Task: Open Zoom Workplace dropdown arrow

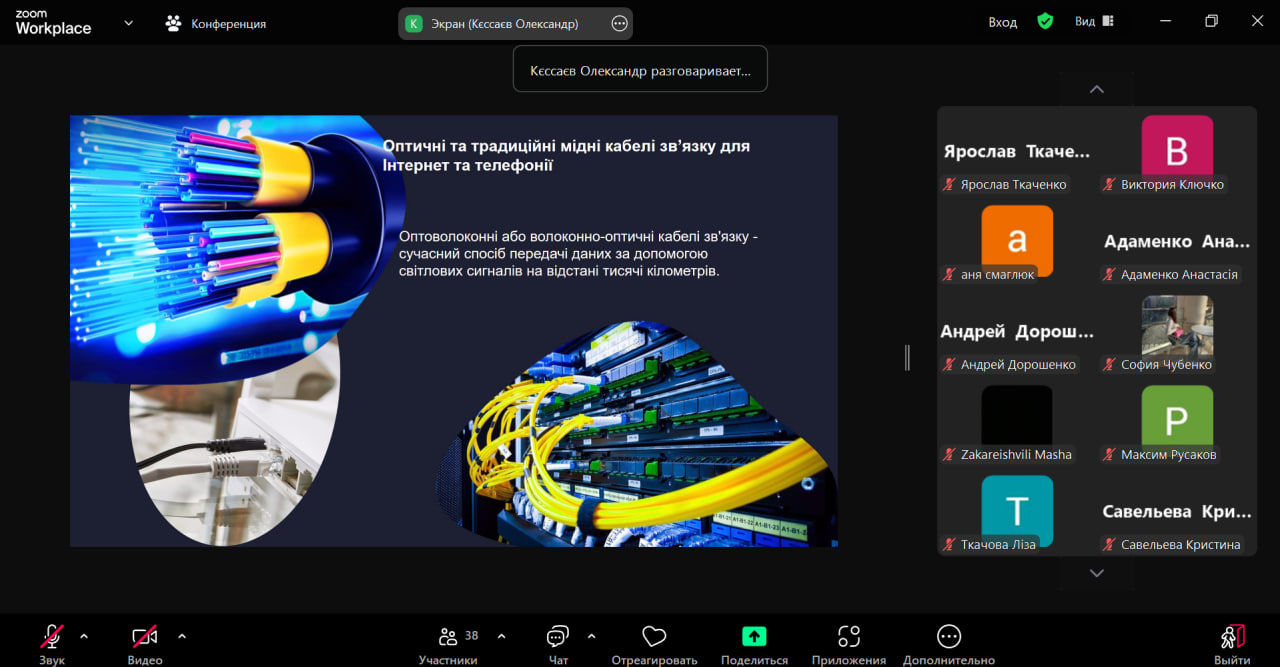Action: pos(128,23)
